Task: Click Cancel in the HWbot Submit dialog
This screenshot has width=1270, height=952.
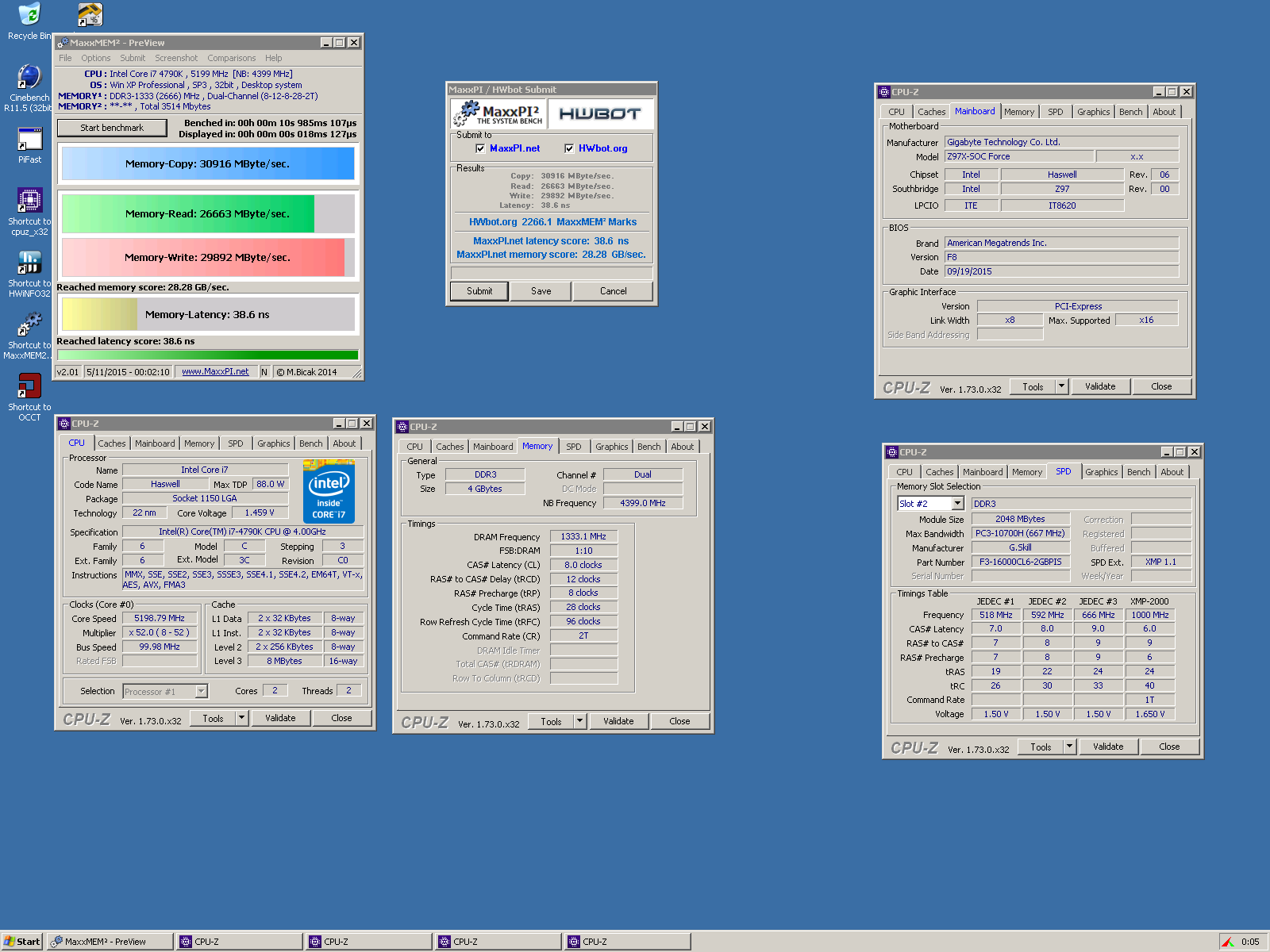Action: coord(613,291)
